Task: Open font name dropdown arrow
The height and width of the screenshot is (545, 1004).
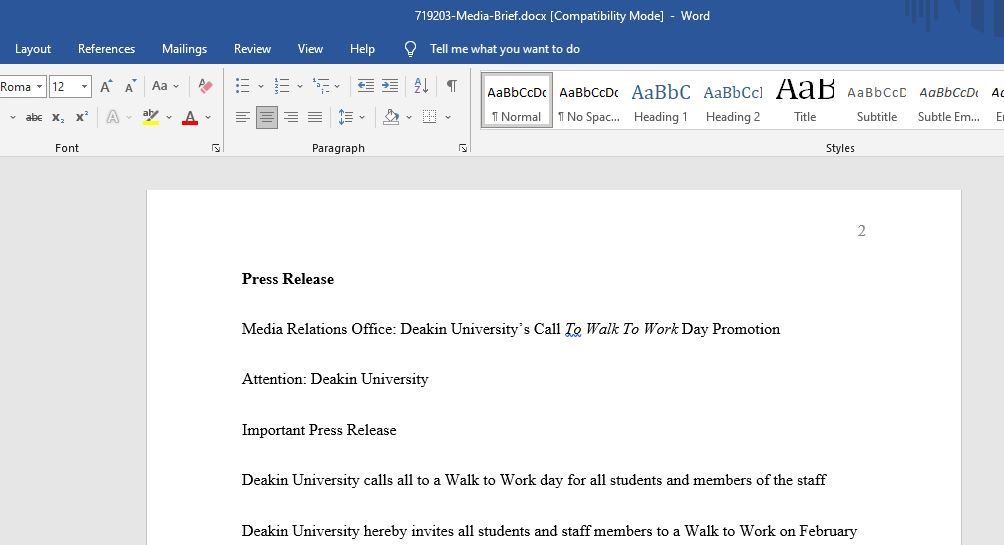Action: click(x=40, y=86)
